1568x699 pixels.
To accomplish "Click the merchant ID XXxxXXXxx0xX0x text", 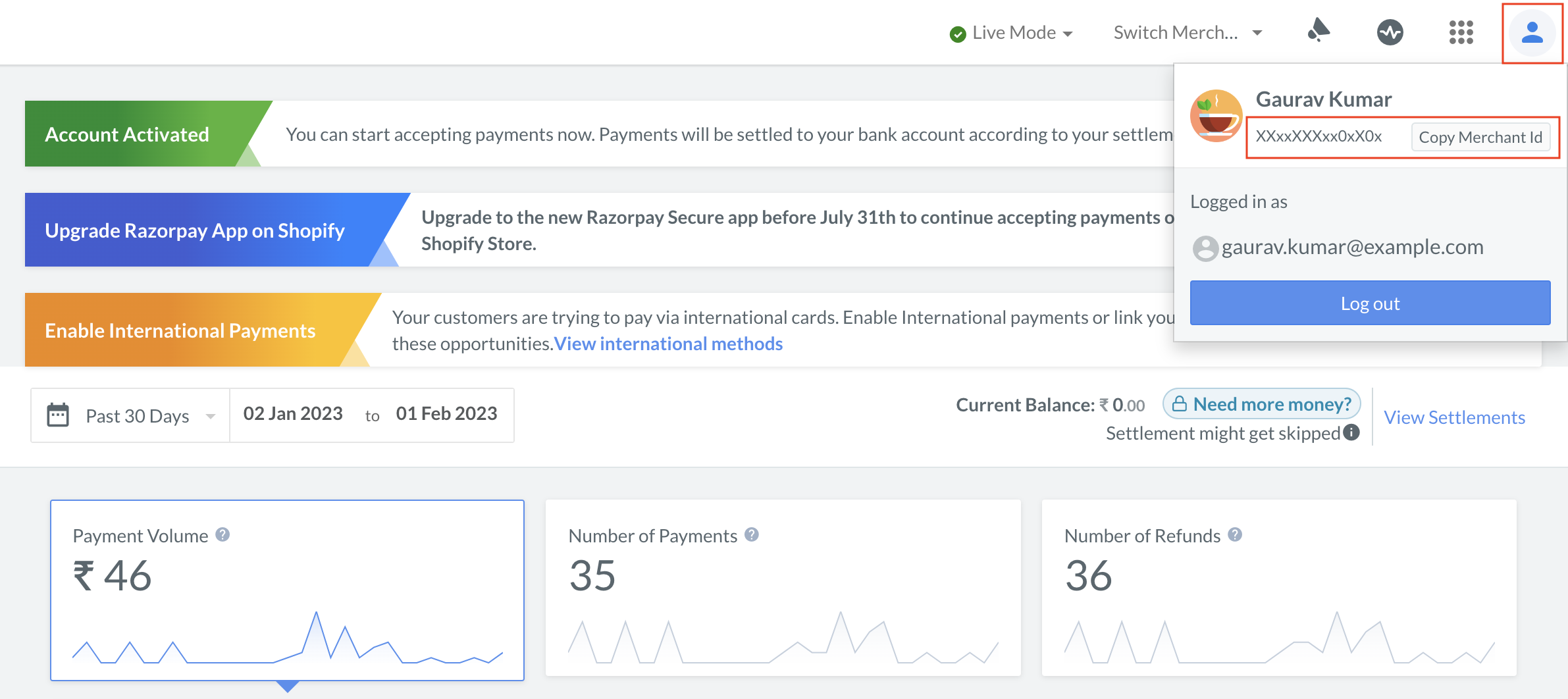I will (x=1319, y=136).
